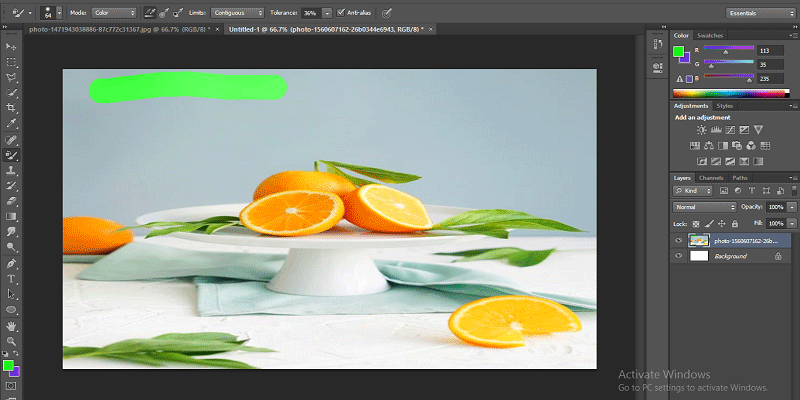800x400 pixels.
Task: Select the Horizontal Type tool
Action: [x=11, y=279]
